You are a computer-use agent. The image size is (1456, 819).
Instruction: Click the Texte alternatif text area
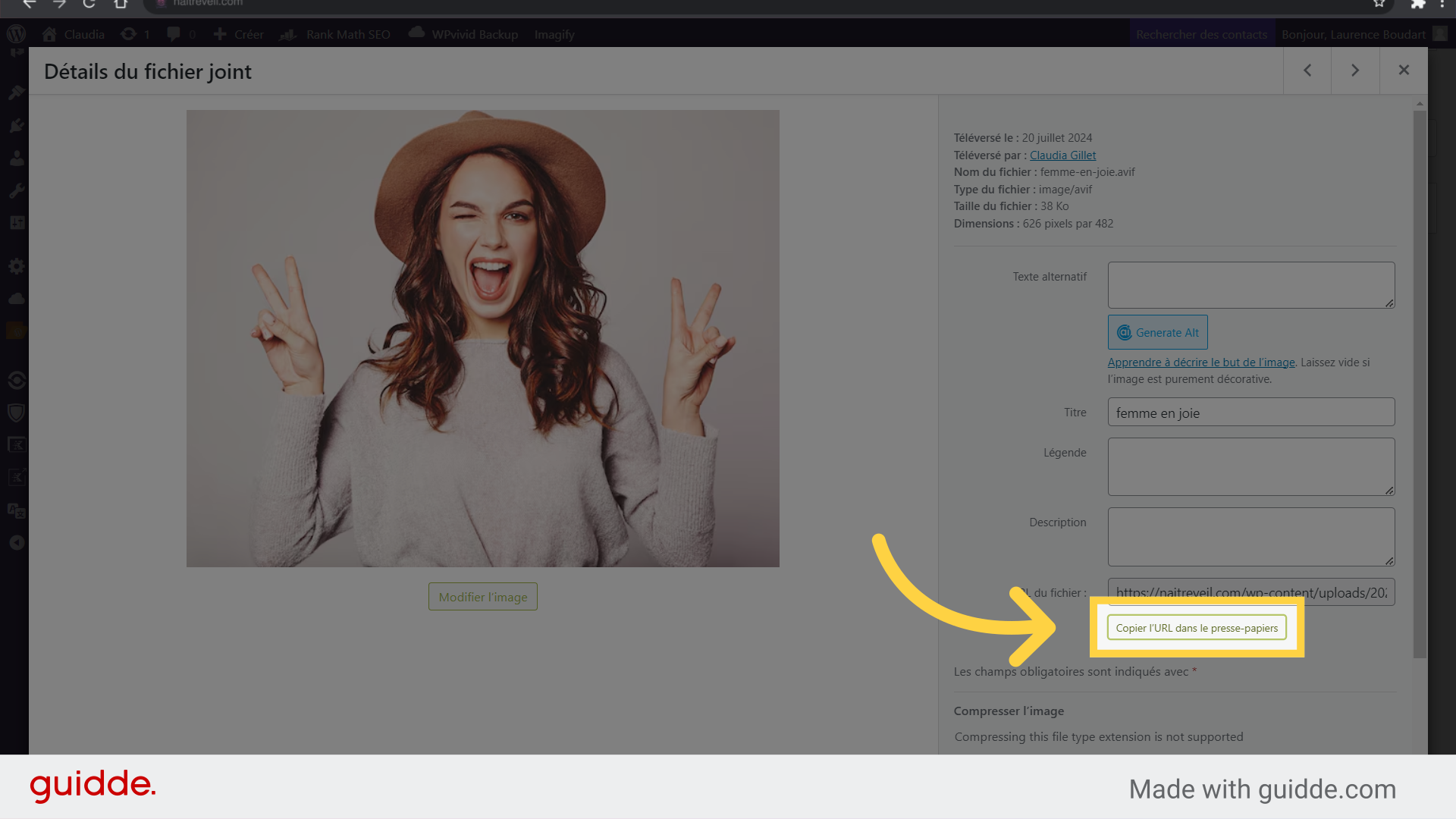(x=1251, y=285)
